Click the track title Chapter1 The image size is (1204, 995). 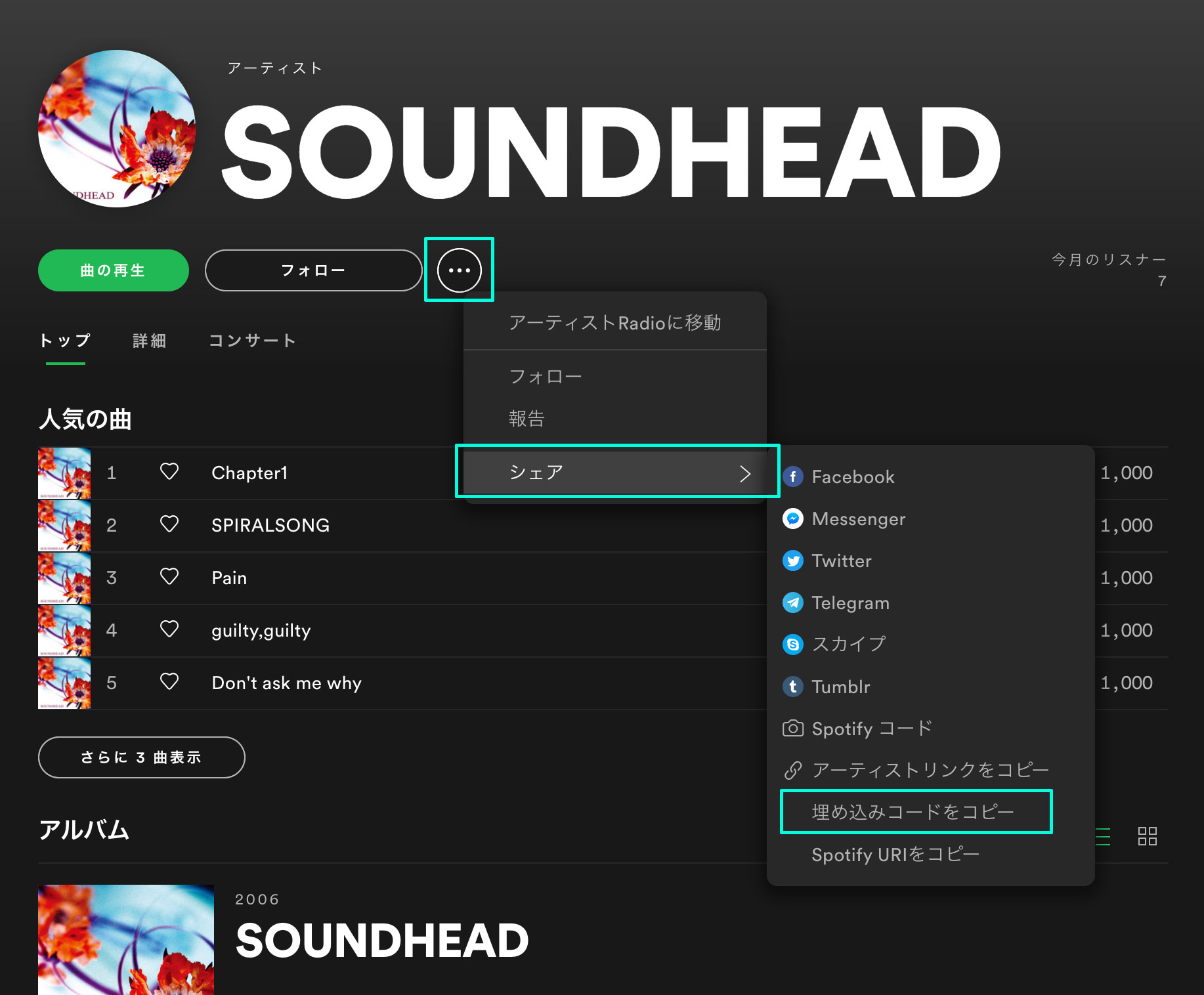pyautogui.click(x=249, y=473)
